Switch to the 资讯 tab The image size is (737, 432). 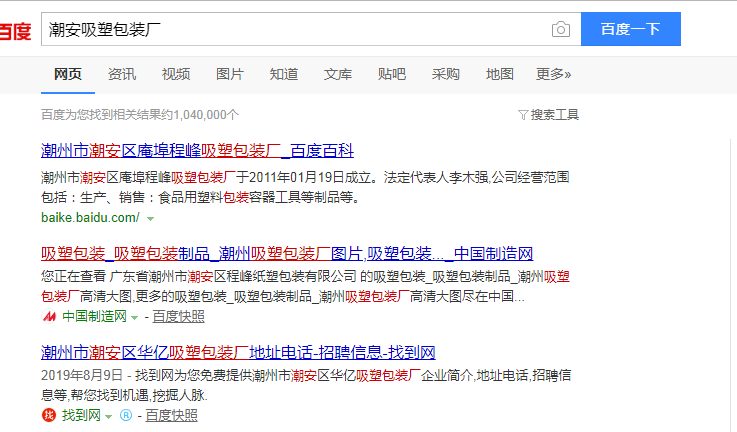point(122,74)
